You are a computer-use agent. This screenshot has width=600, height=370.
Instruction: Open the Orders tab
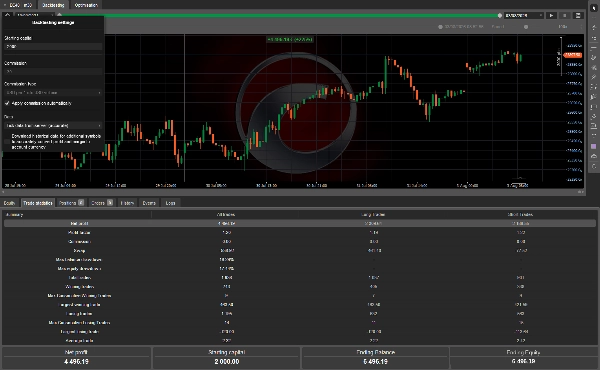101,203
